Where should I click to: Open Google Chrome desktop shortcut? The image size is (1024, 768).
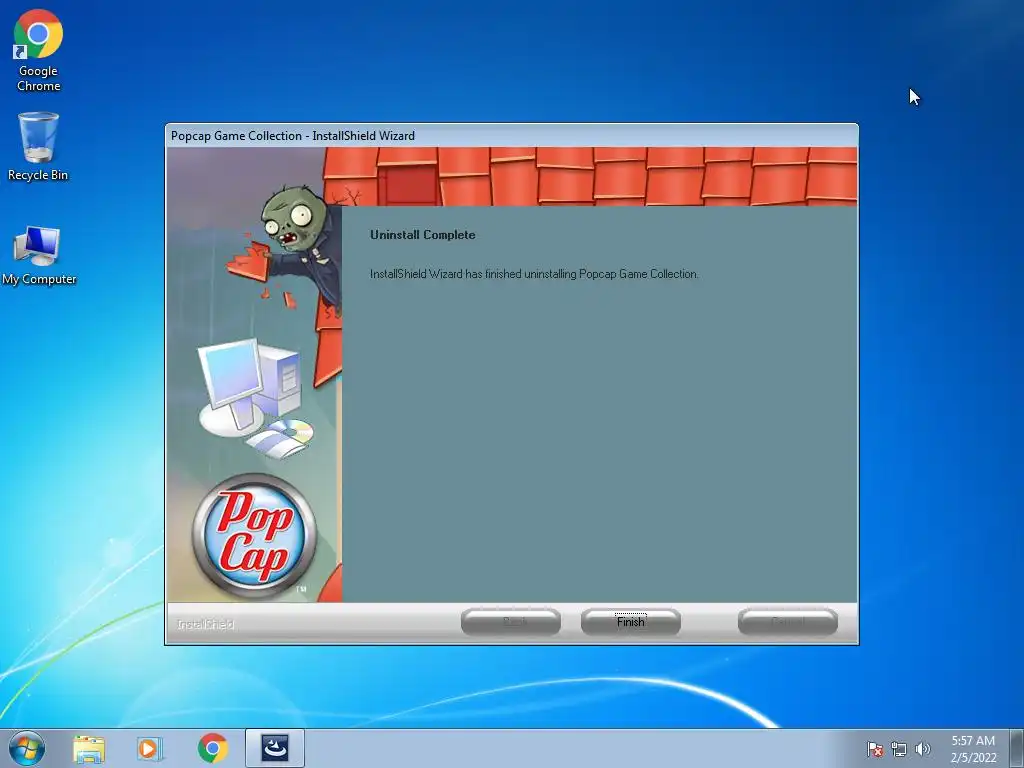pyautogui.click(x=38, y=50)
